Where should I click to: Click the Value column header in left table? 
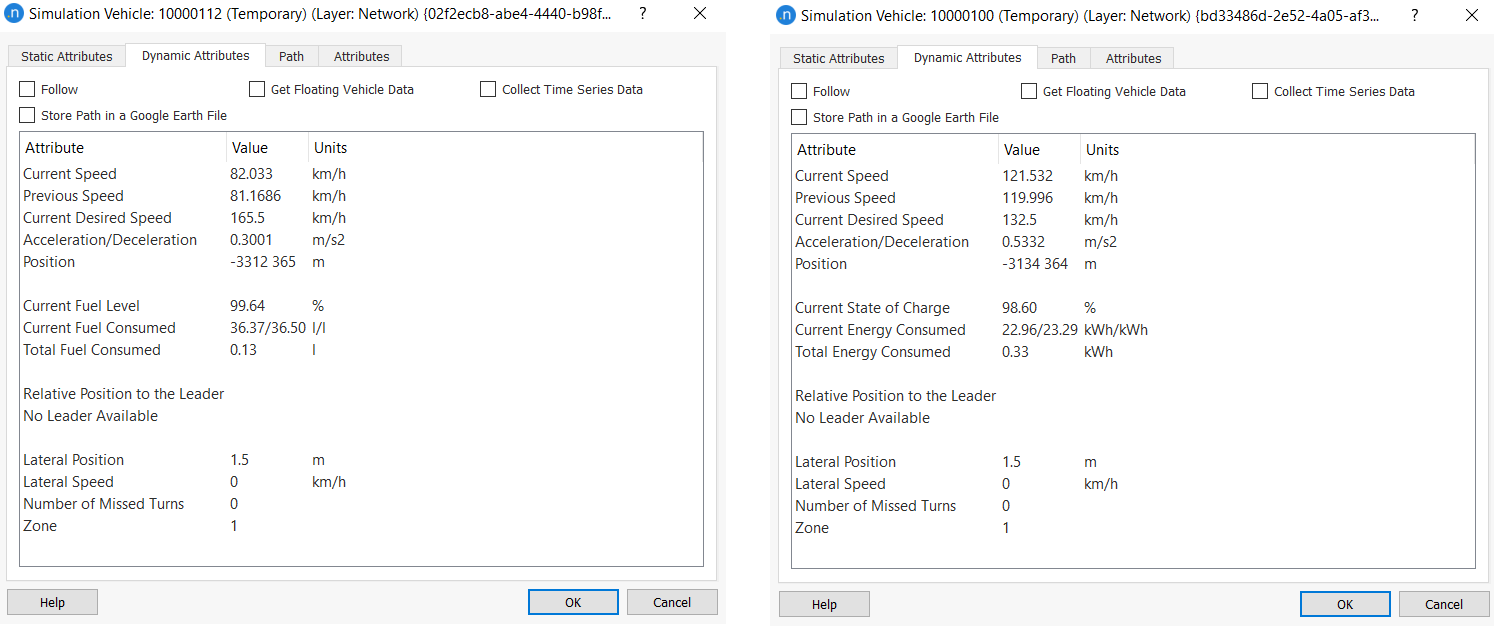(250, 148)
